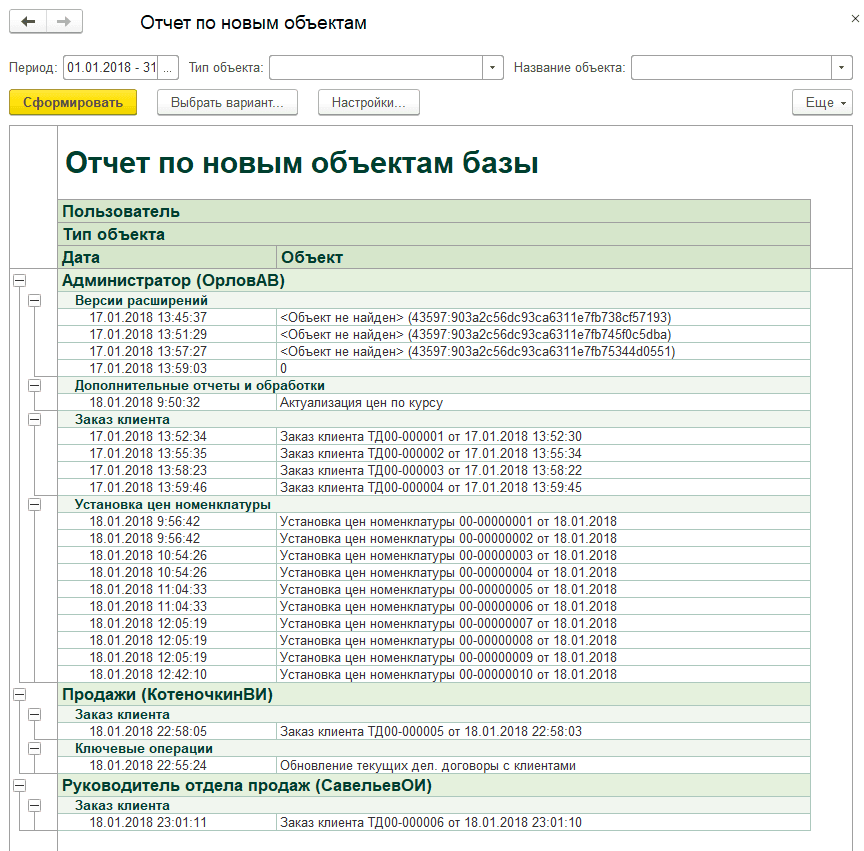
Task: Collapse the Версии расширений group
Action: click(34, 300)
